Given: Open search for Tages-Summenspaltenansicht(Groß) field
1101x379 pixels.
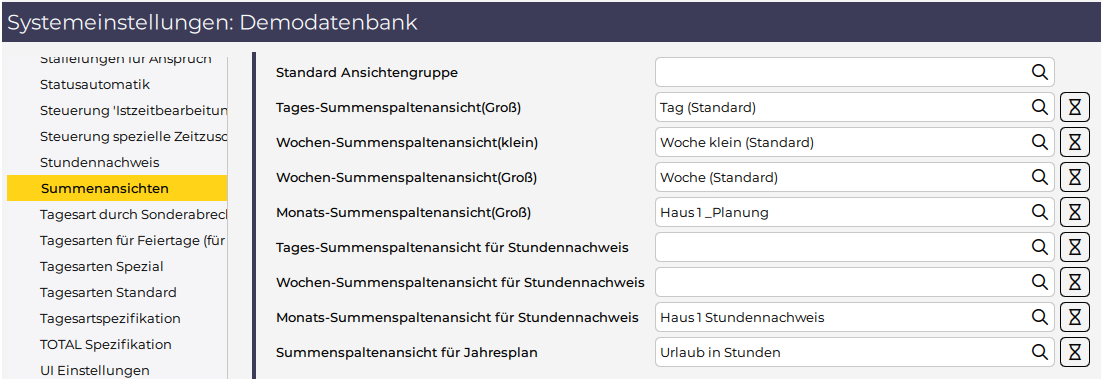Looking at the screenshot, I should click(1039, 107).
